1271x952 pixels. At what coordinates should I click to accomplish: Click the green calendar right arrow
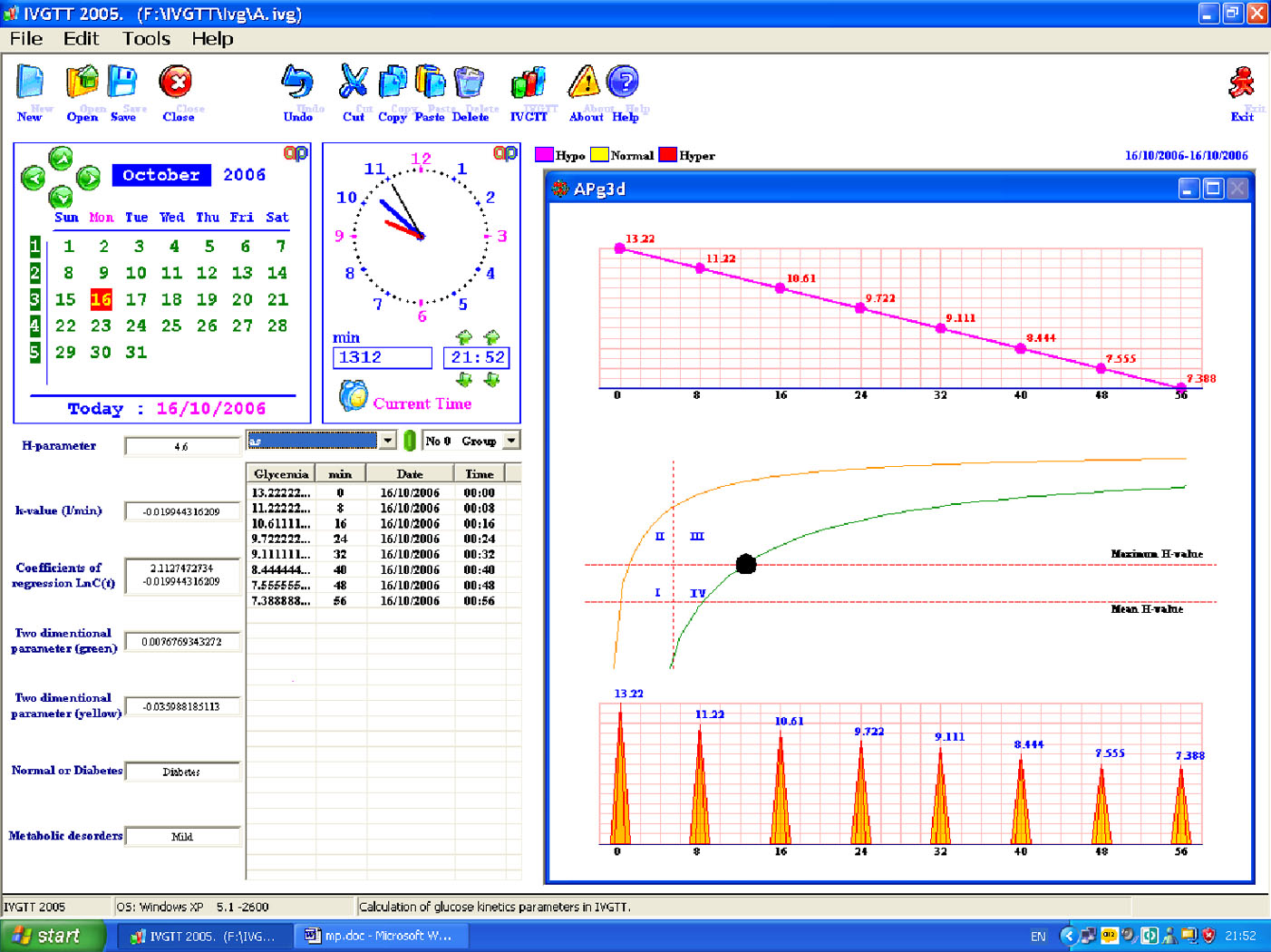click(89, 178)
